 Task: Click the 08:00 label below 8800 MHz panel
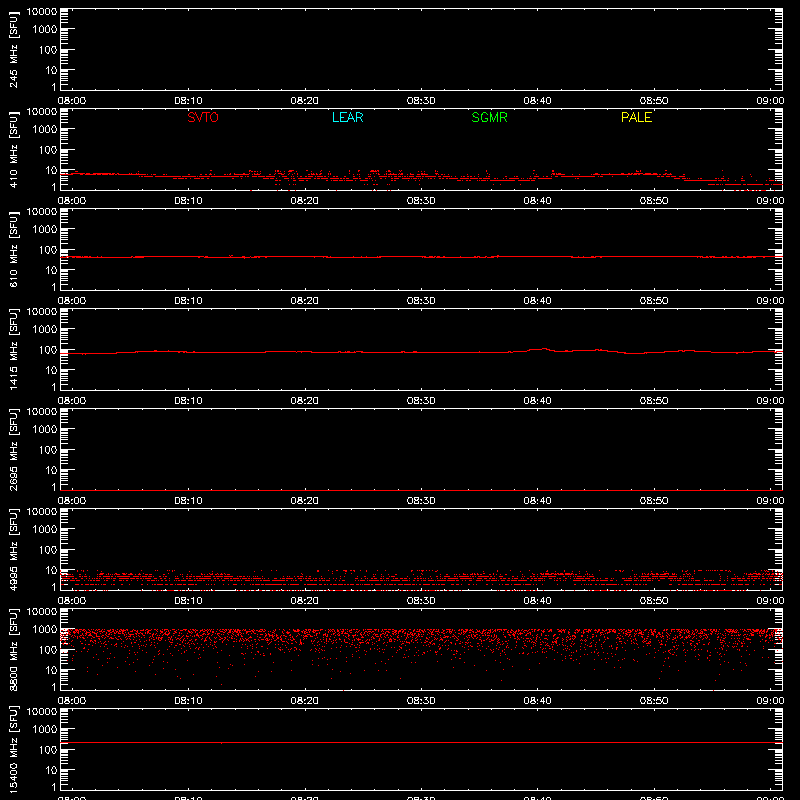click(72, 701)
